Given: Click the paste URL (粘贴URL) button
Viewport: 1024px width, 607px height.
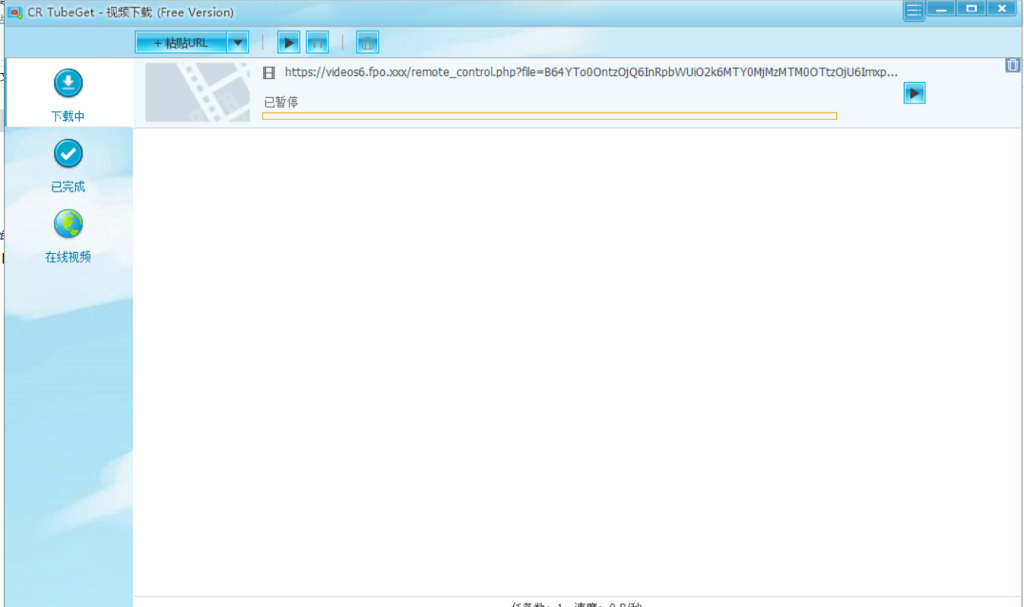Looking at the screenshot, I should pos(182,43).
